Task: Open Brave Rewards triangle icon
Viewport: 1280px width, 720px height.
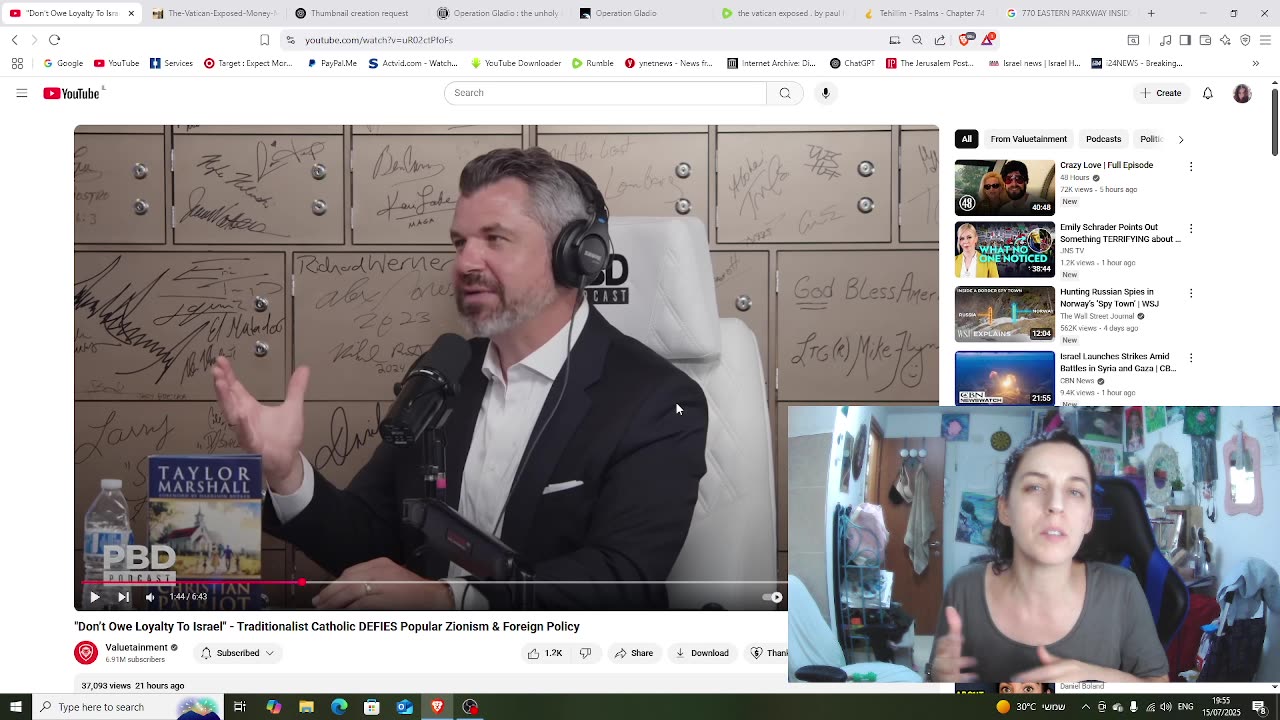Action: click(x=988, y=40)
